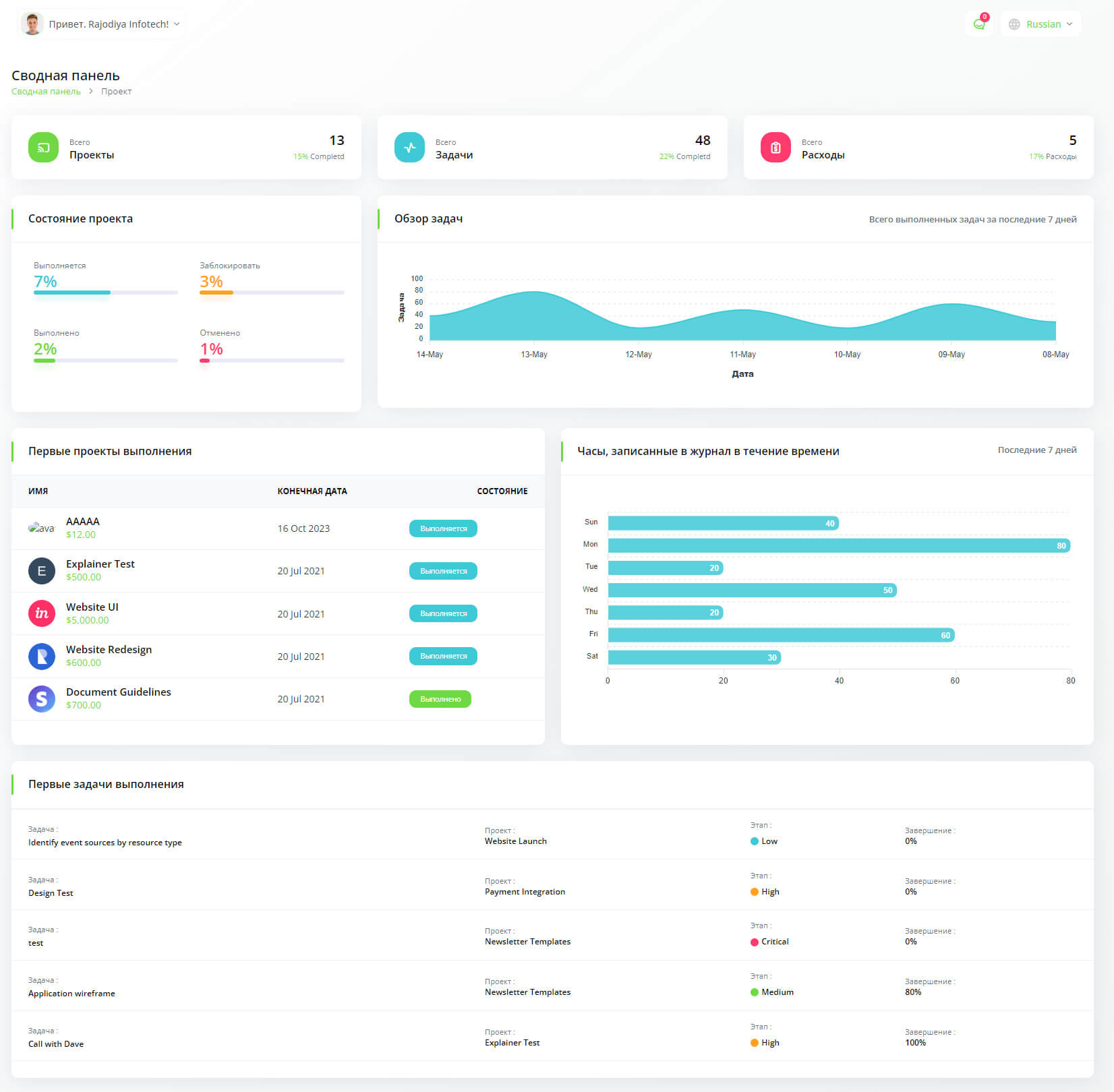Click the Explainer Test project avatar
1114x1092 pixels.
pyautogui.click(x=42, y=571)
